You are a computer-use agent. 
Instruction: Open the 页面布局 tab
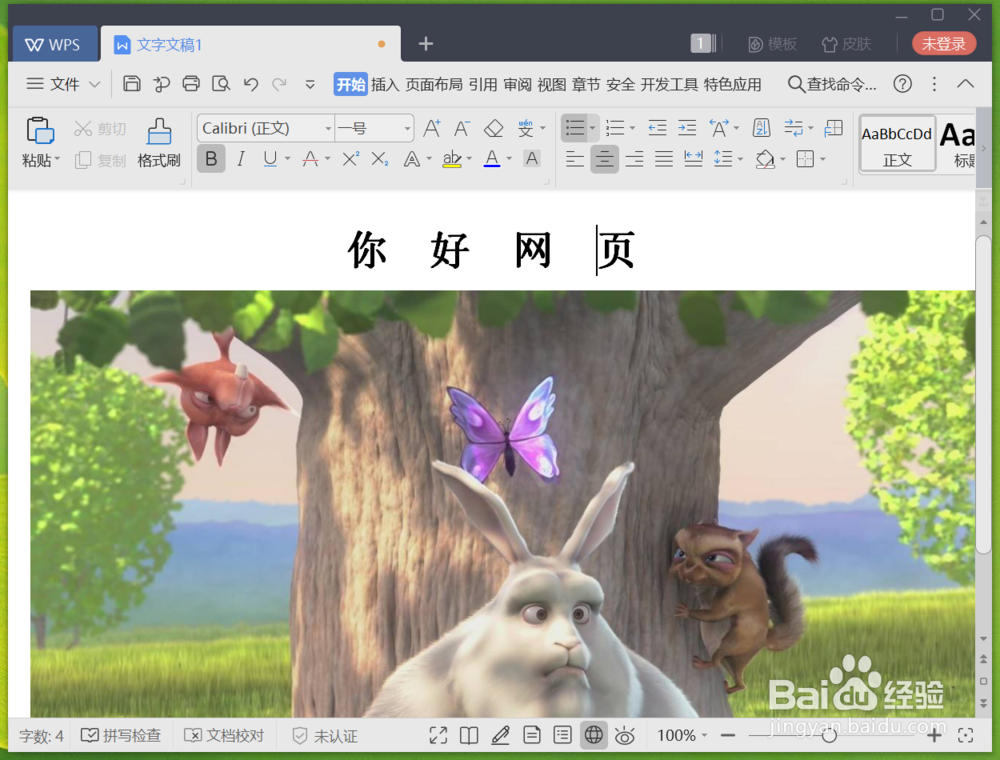tap(434, 84)
